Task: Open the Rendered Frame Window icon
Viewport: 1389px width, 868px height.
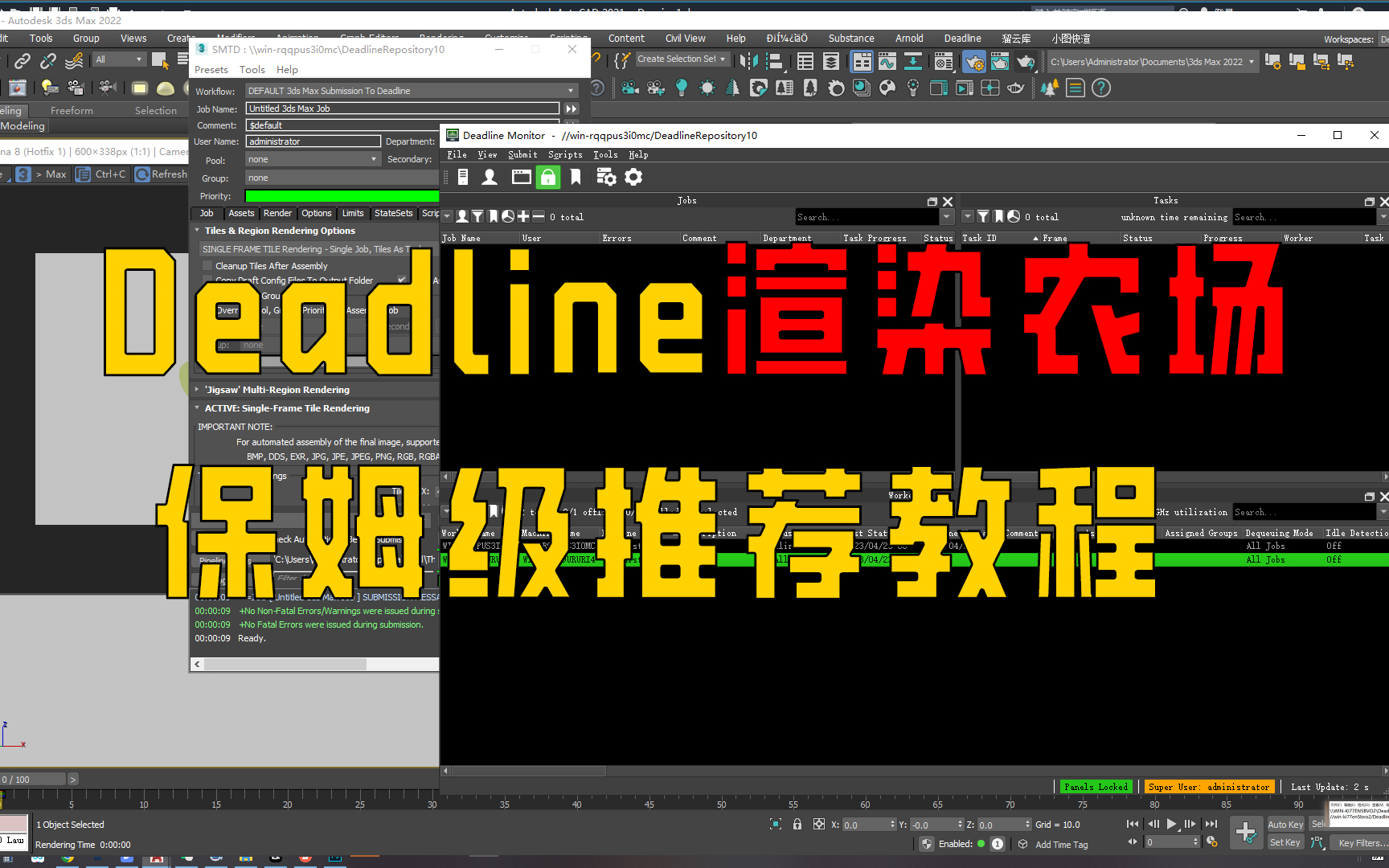Action: [1000, 61]
